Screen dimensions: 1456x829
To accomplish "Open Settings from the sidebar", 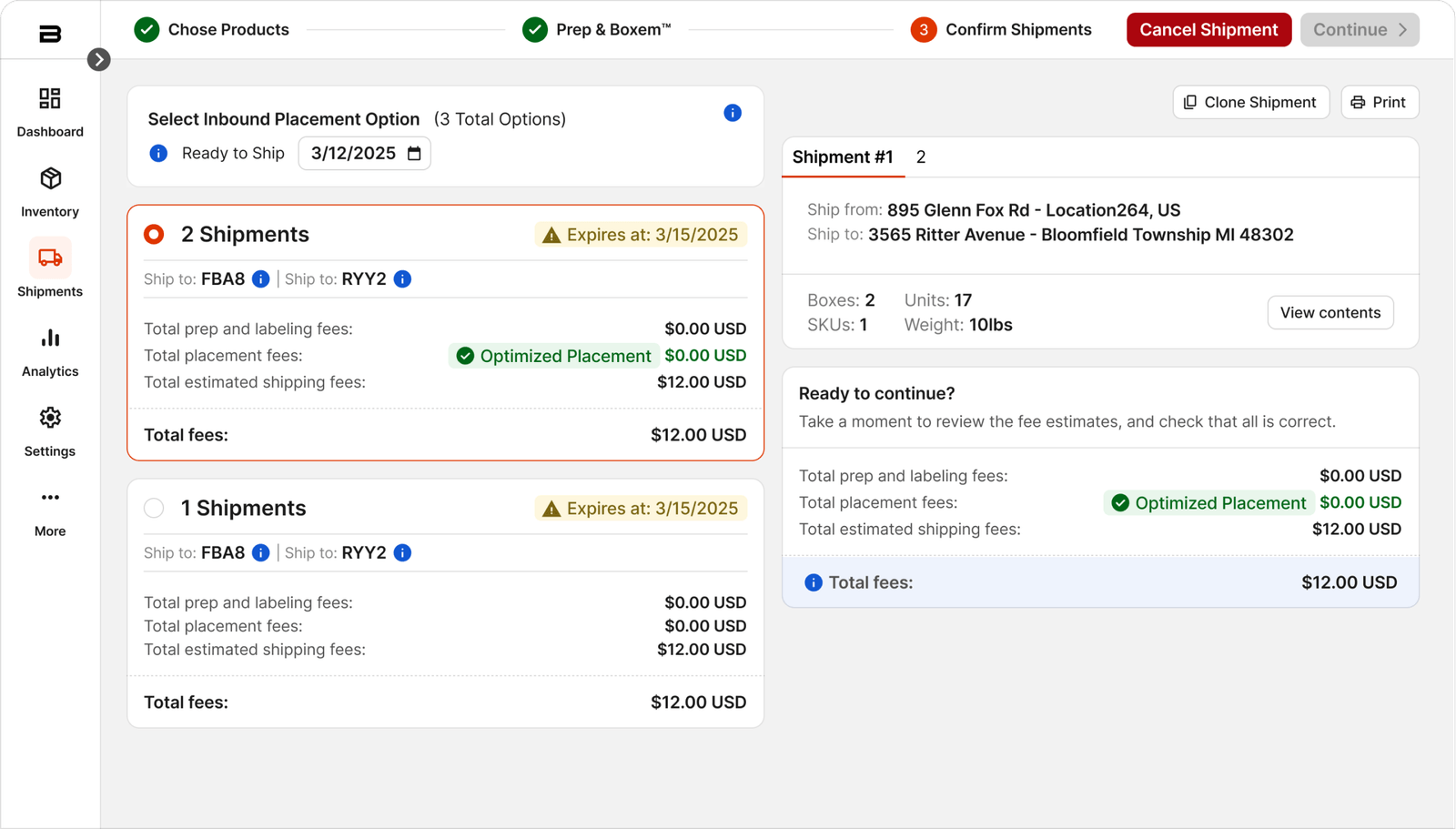I will click(x=49, y=430).
